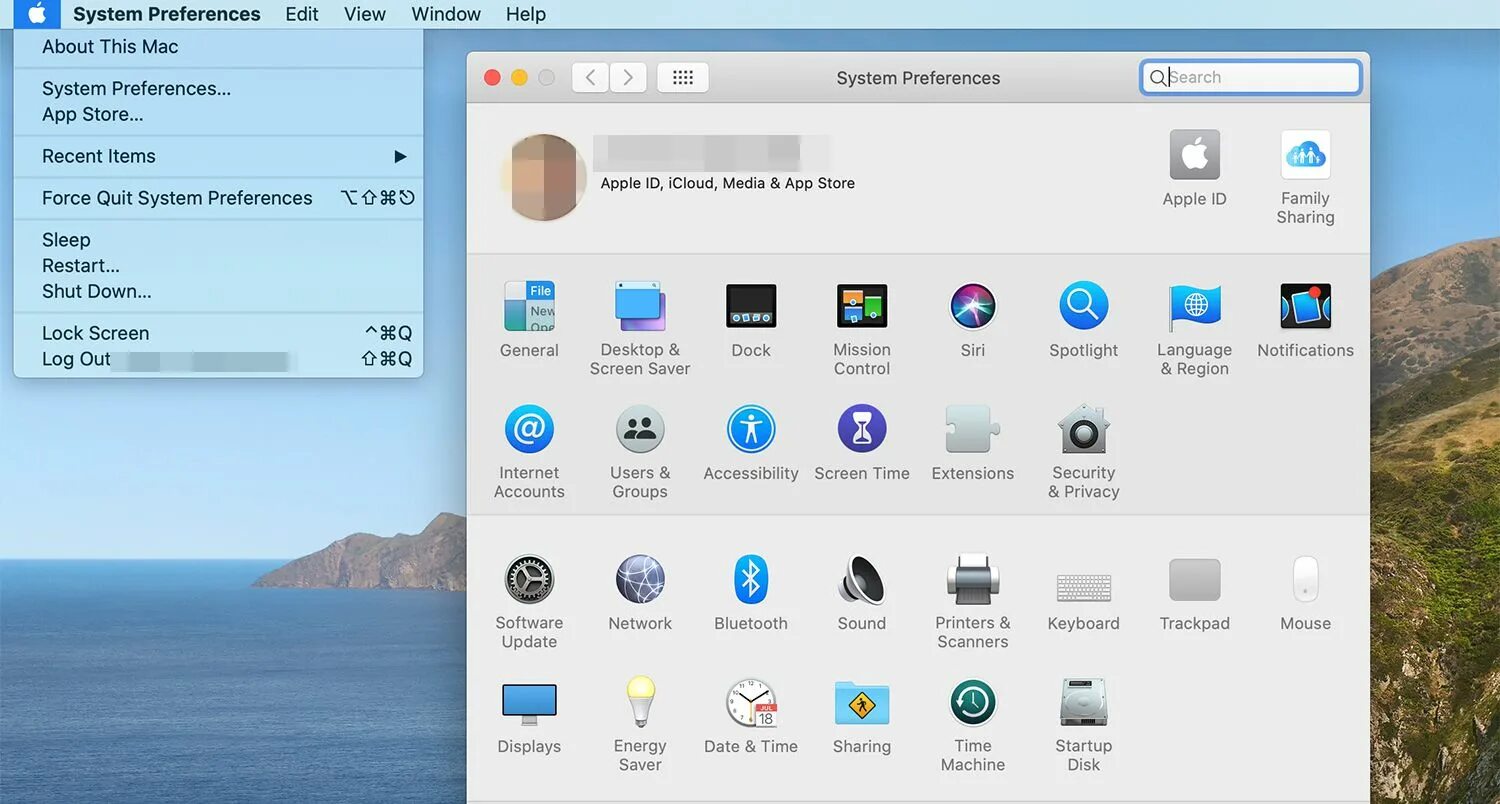The height and width of the screenshot is (804, 1500).
Task: Open Software Update pane
Action: [529, 601]
